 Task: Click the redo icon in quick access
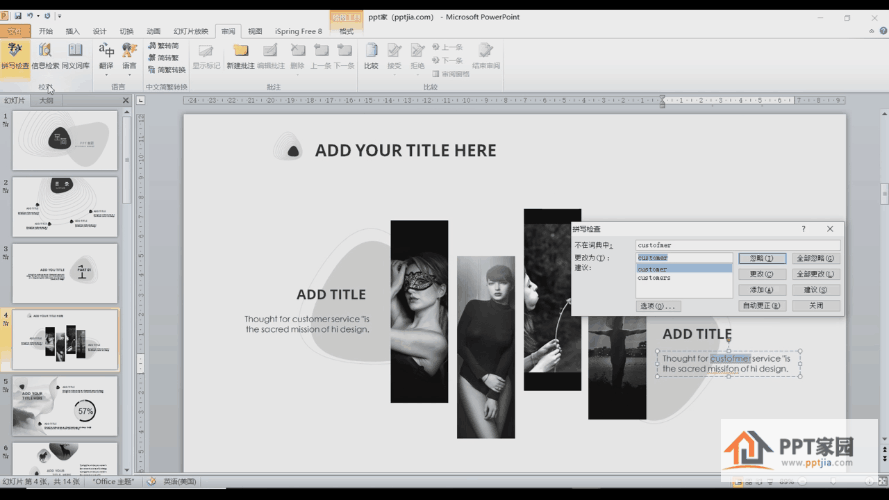47,16
